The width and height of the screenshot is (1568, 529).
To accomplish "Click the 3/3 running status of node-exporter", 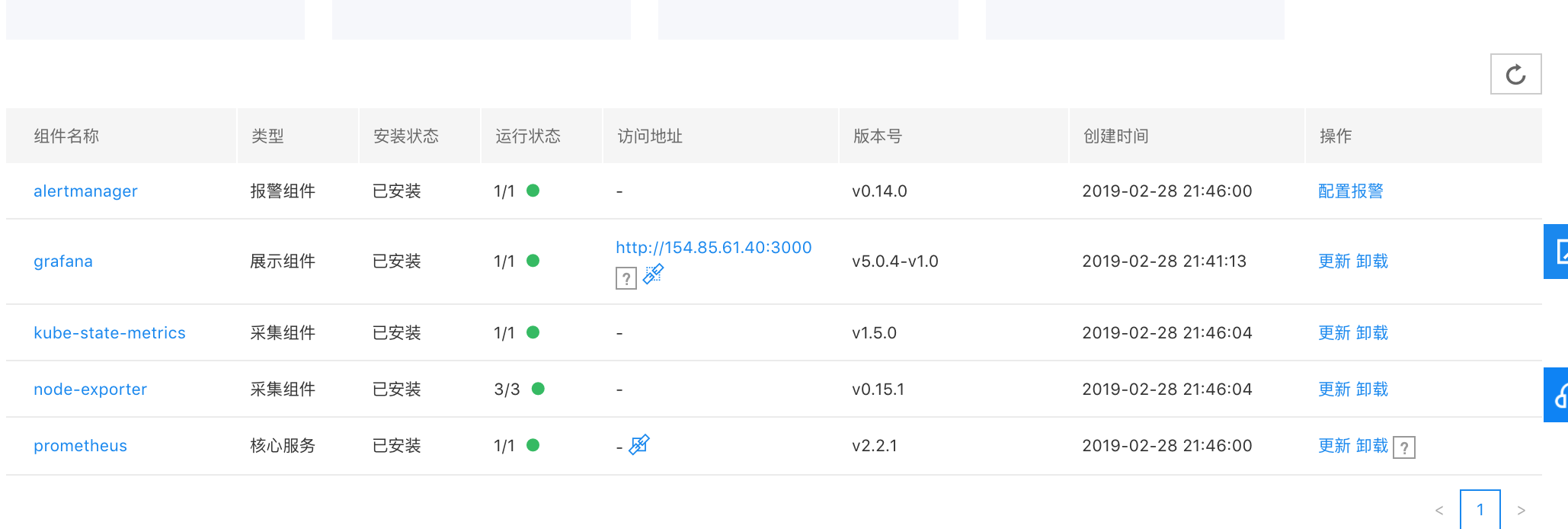I will coord(507,390).
